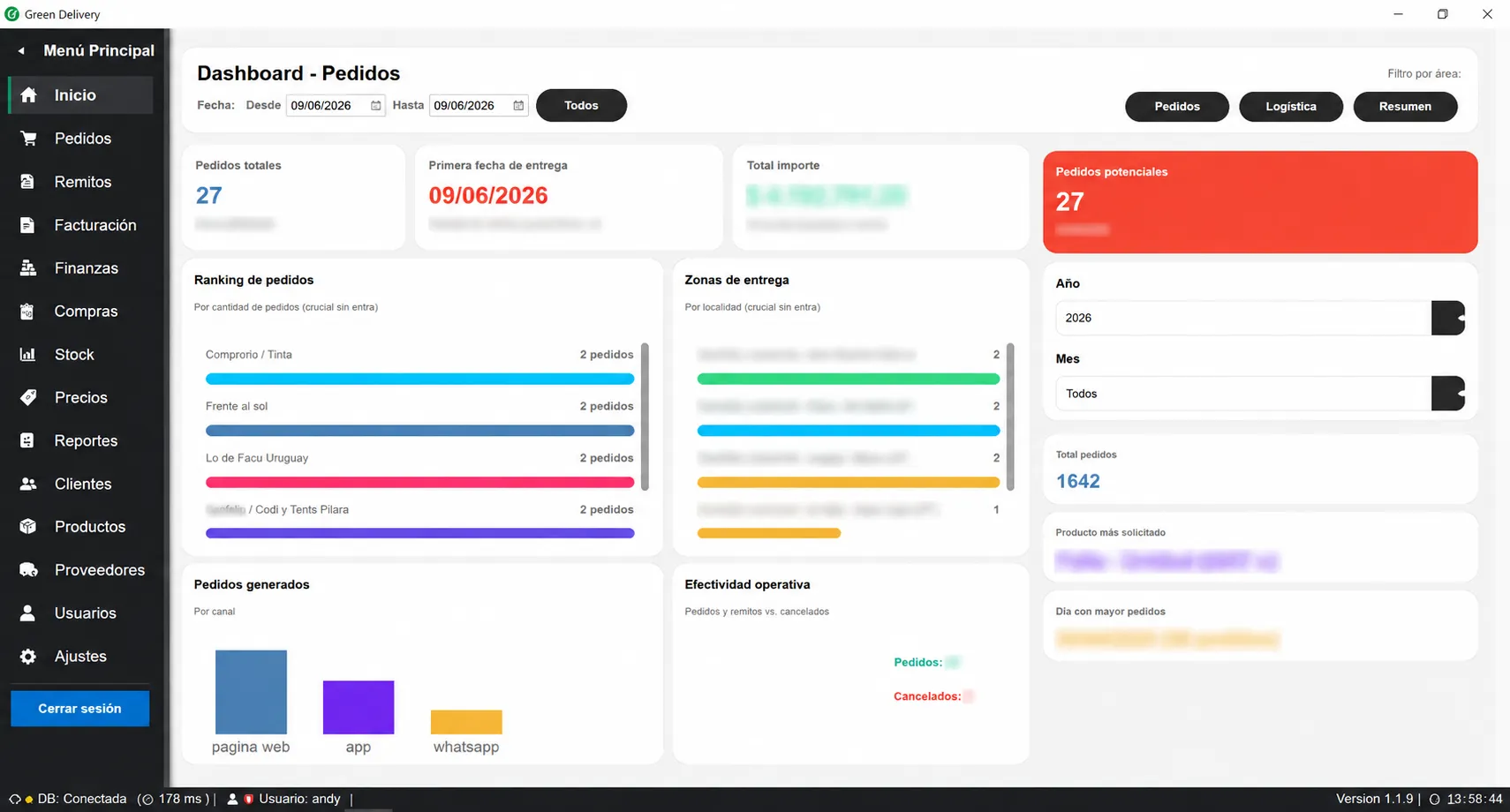Open the Mes dropdown showing Todos
The height and width of the screenshot is (812, 1510).
(1260, 394)
